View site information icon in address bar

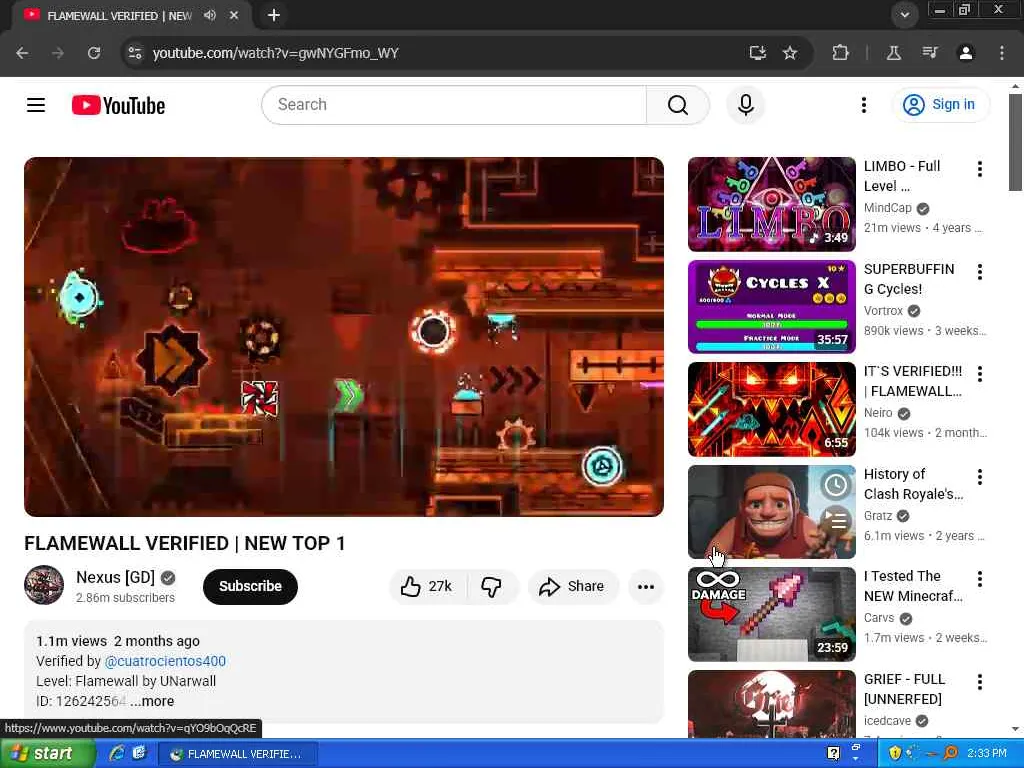coord(135,53)
